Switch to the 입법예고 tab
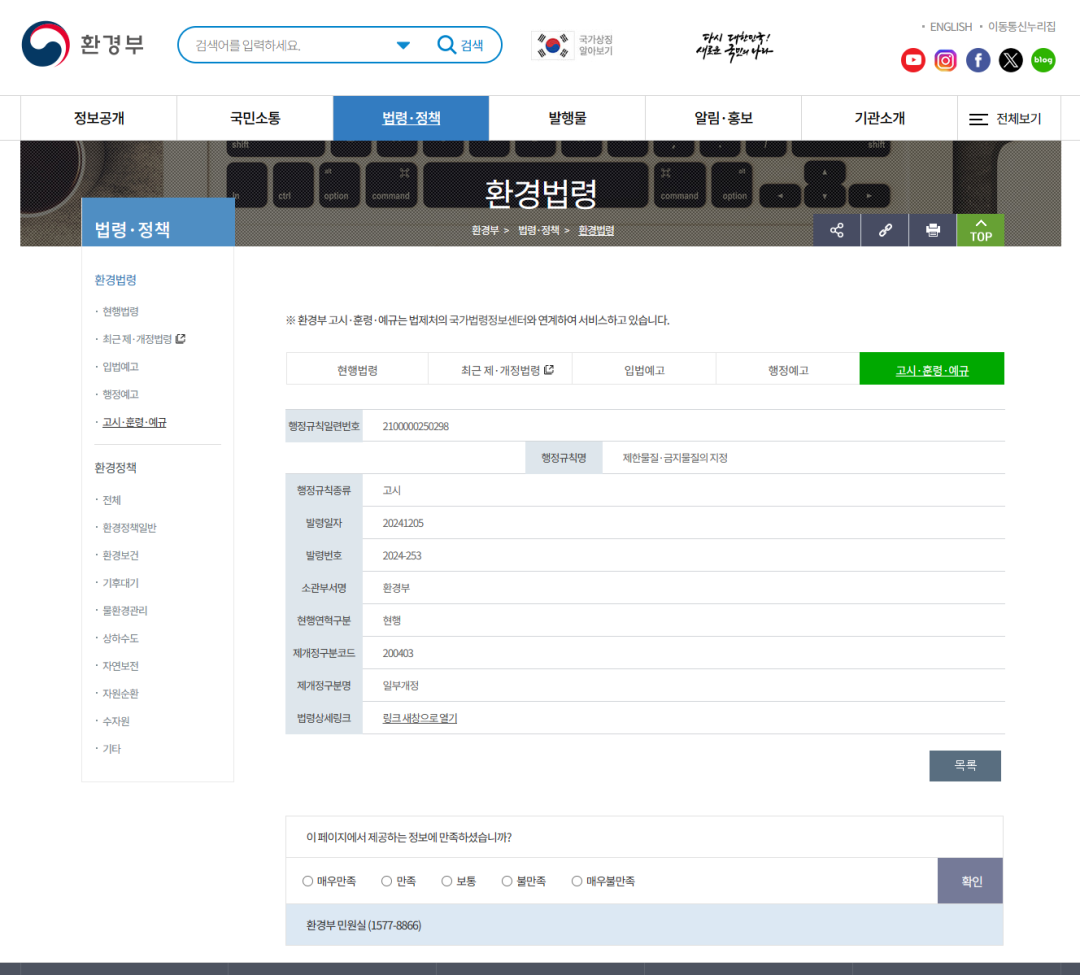This screenshot has height=975, width=1080. pos(644,368)
